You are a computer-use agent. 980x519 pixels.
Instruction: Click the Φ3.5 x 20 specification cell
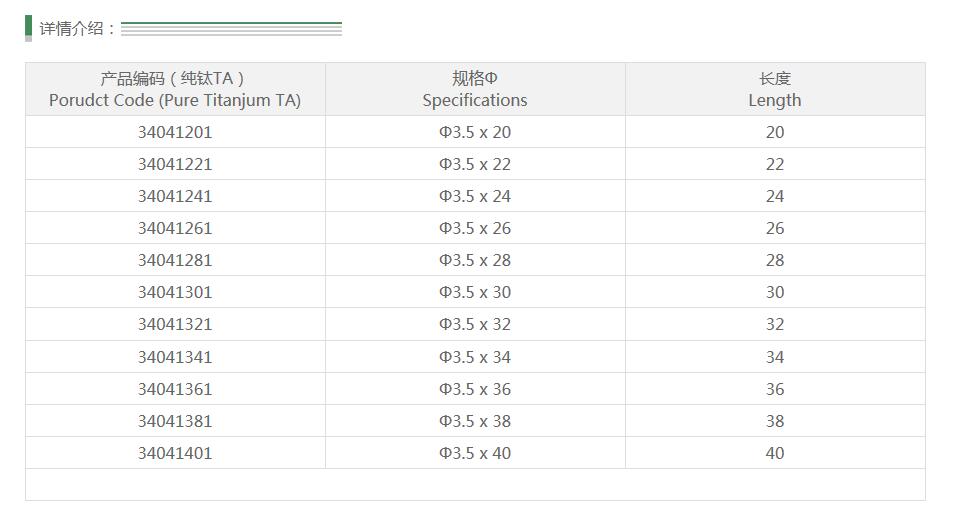[x=475, y=132]
